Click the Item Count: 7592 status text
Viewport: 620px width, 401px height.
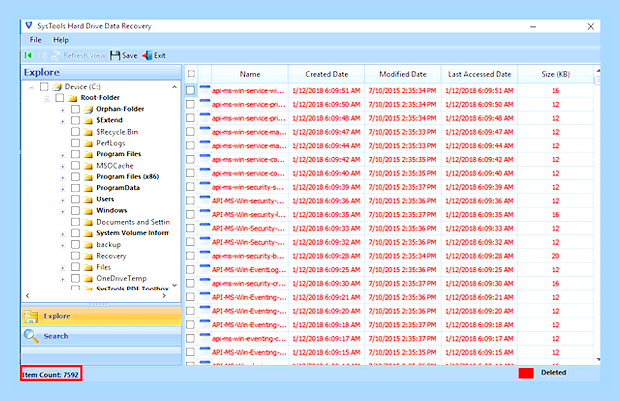[x=51, y=375]
